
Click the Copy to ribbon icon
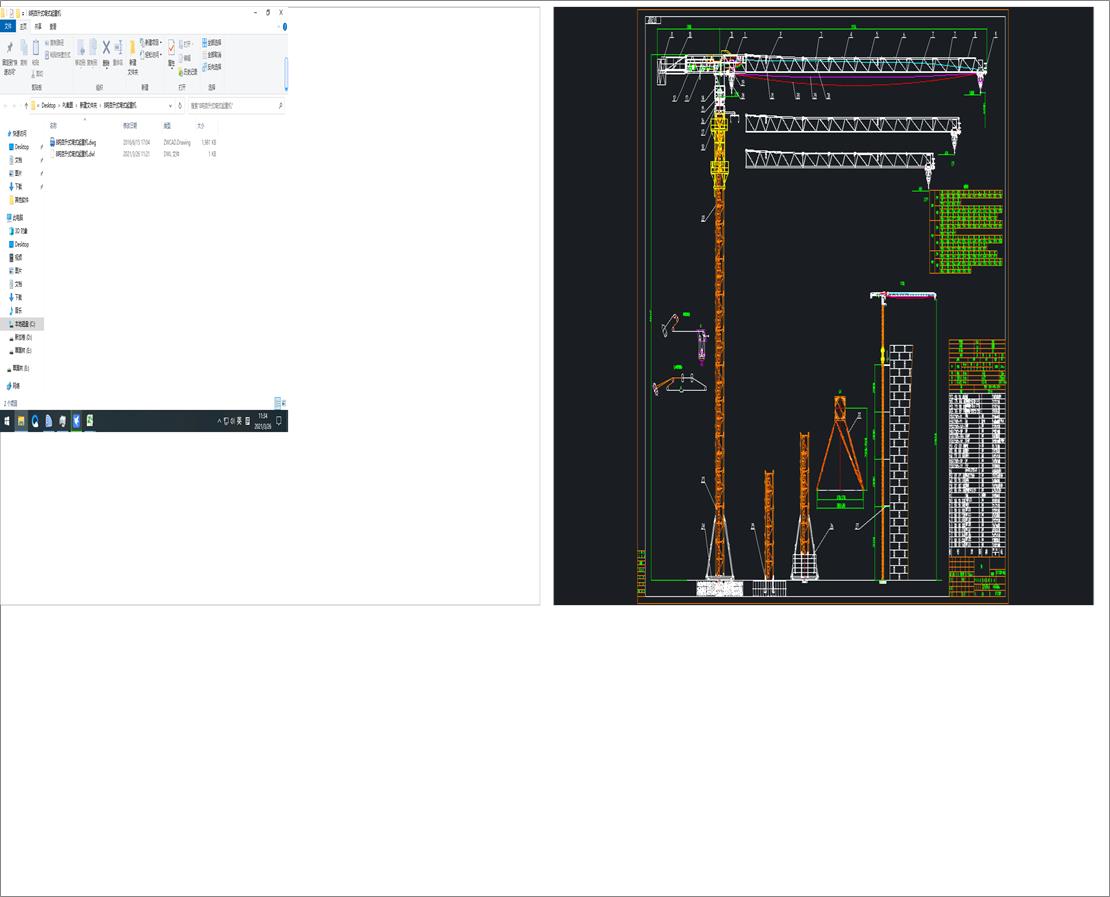point(92,47)
